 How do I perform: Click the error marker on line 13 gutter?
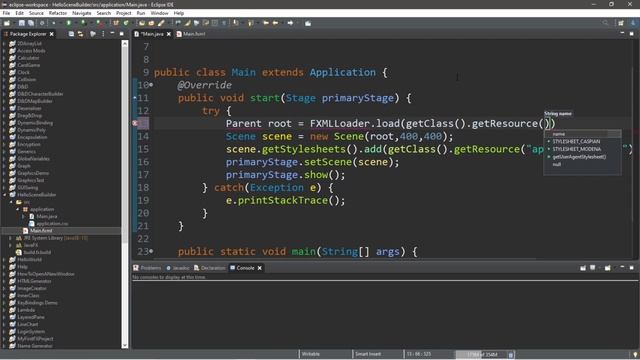(135, 123)
